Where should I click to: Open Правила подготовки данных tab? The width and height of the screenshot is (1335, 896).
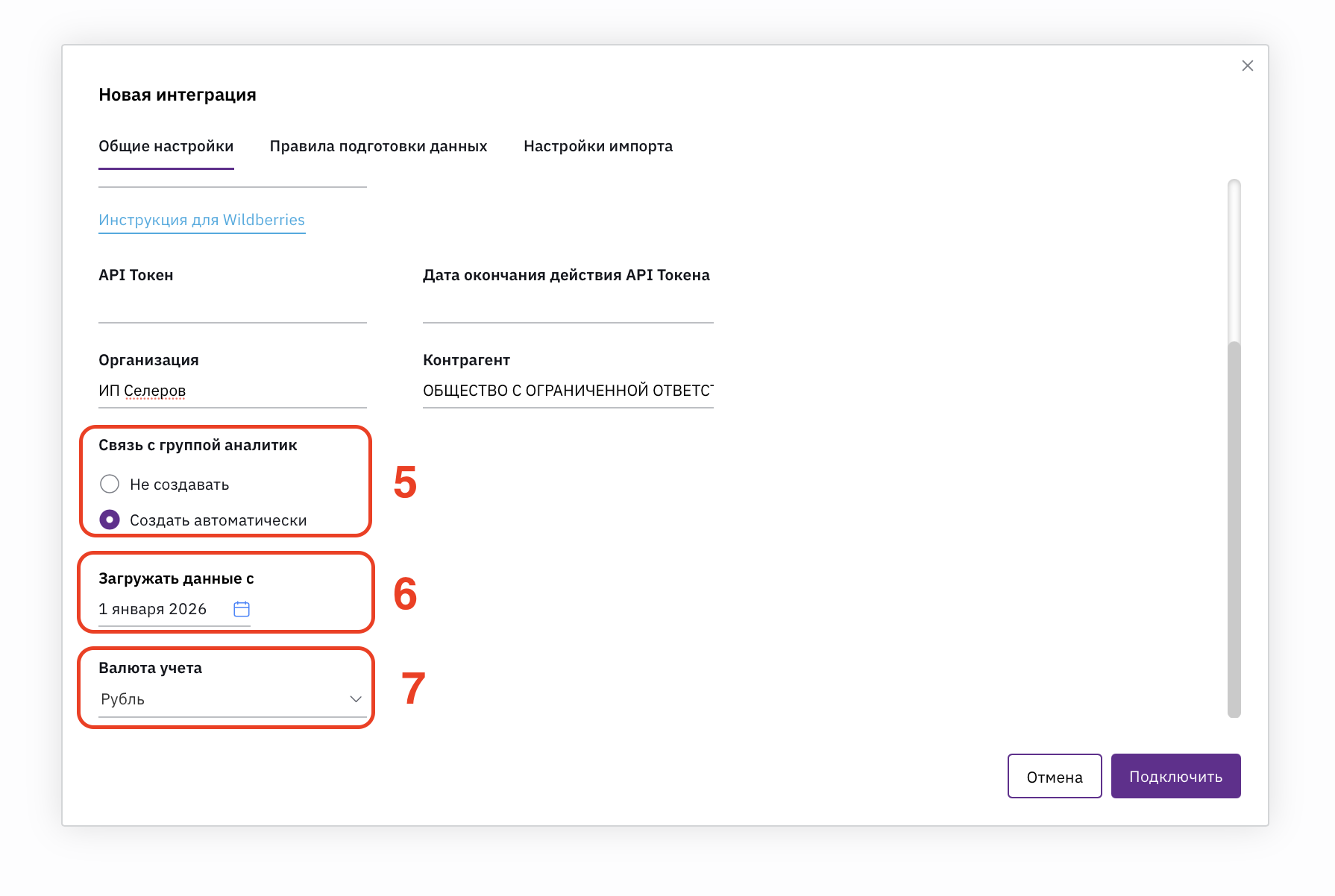tap(378, 146)
